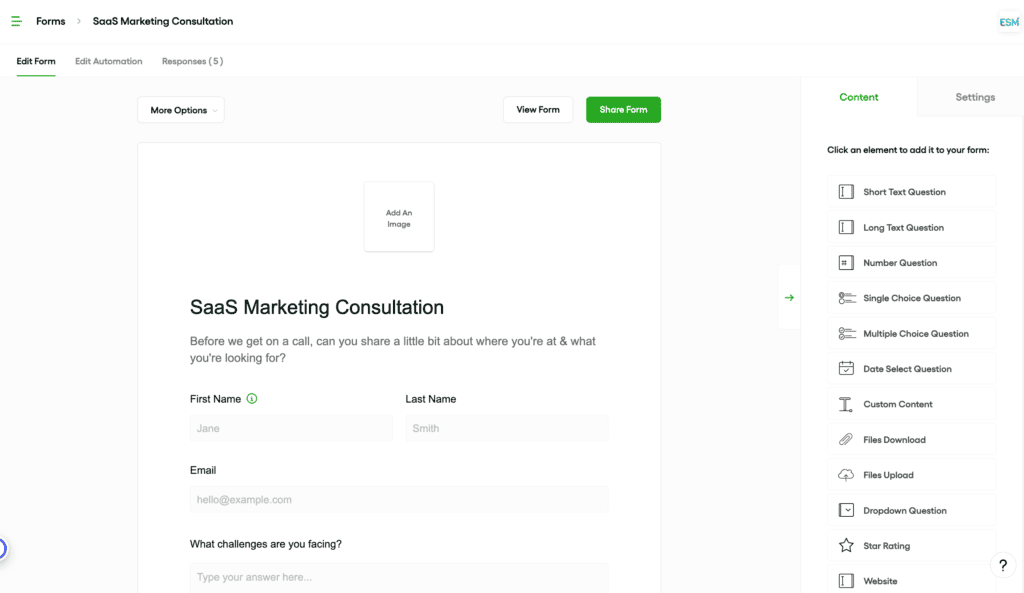The height and width of the screenshot is (593, 1024).
Task: Expand the More Options dropdown
Action: click(181, 110)
